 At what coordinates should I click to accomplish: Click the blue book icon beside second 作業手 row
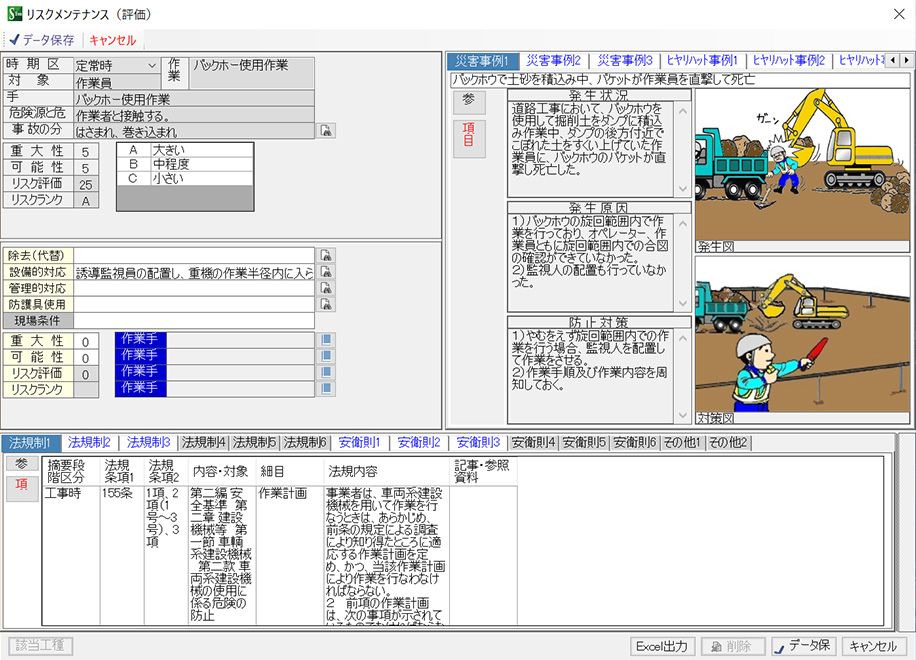[326, 356]
